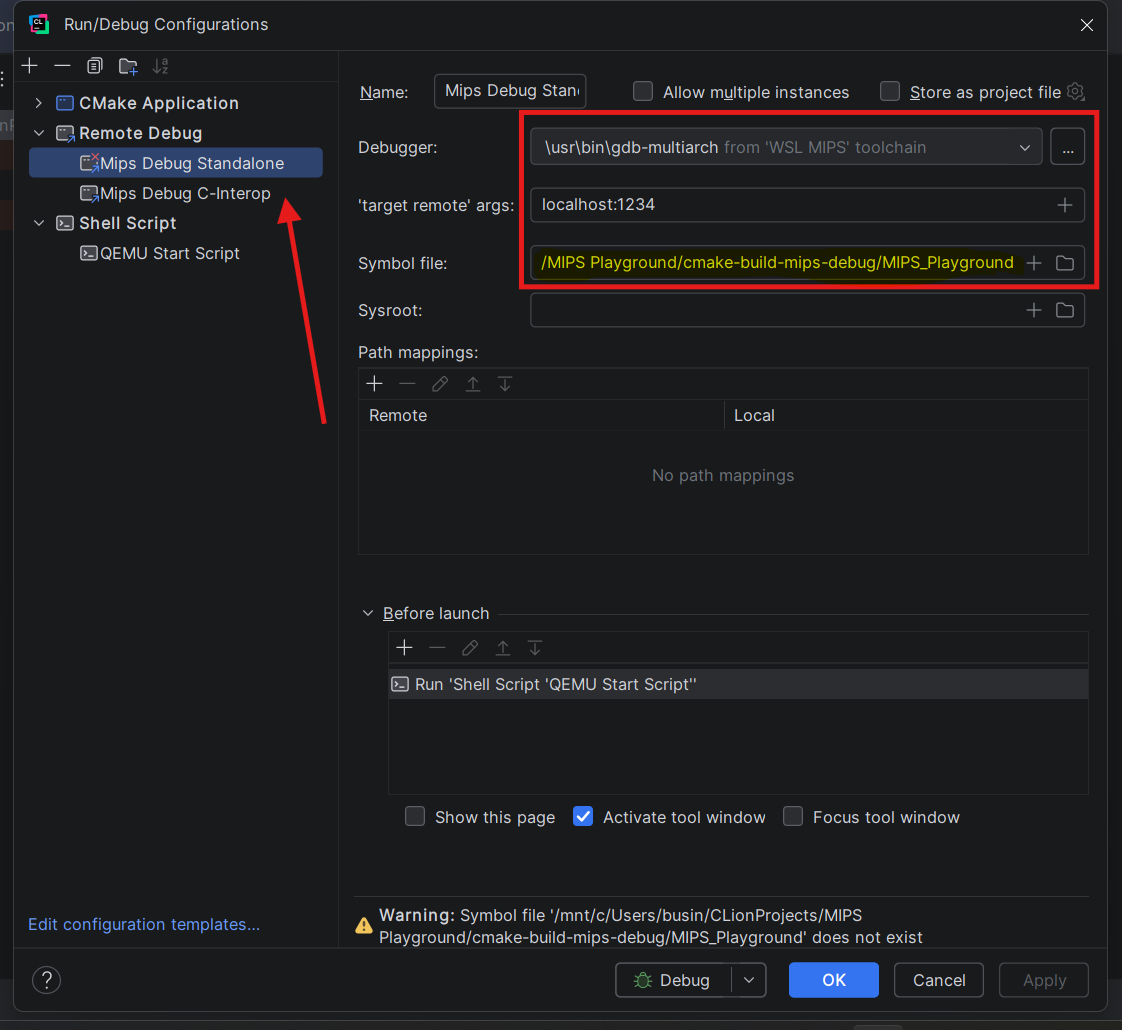Click Local column header in path mappings
Image resolution: width=1122 pixels, height=1030 pixels.
click(907, 415)
